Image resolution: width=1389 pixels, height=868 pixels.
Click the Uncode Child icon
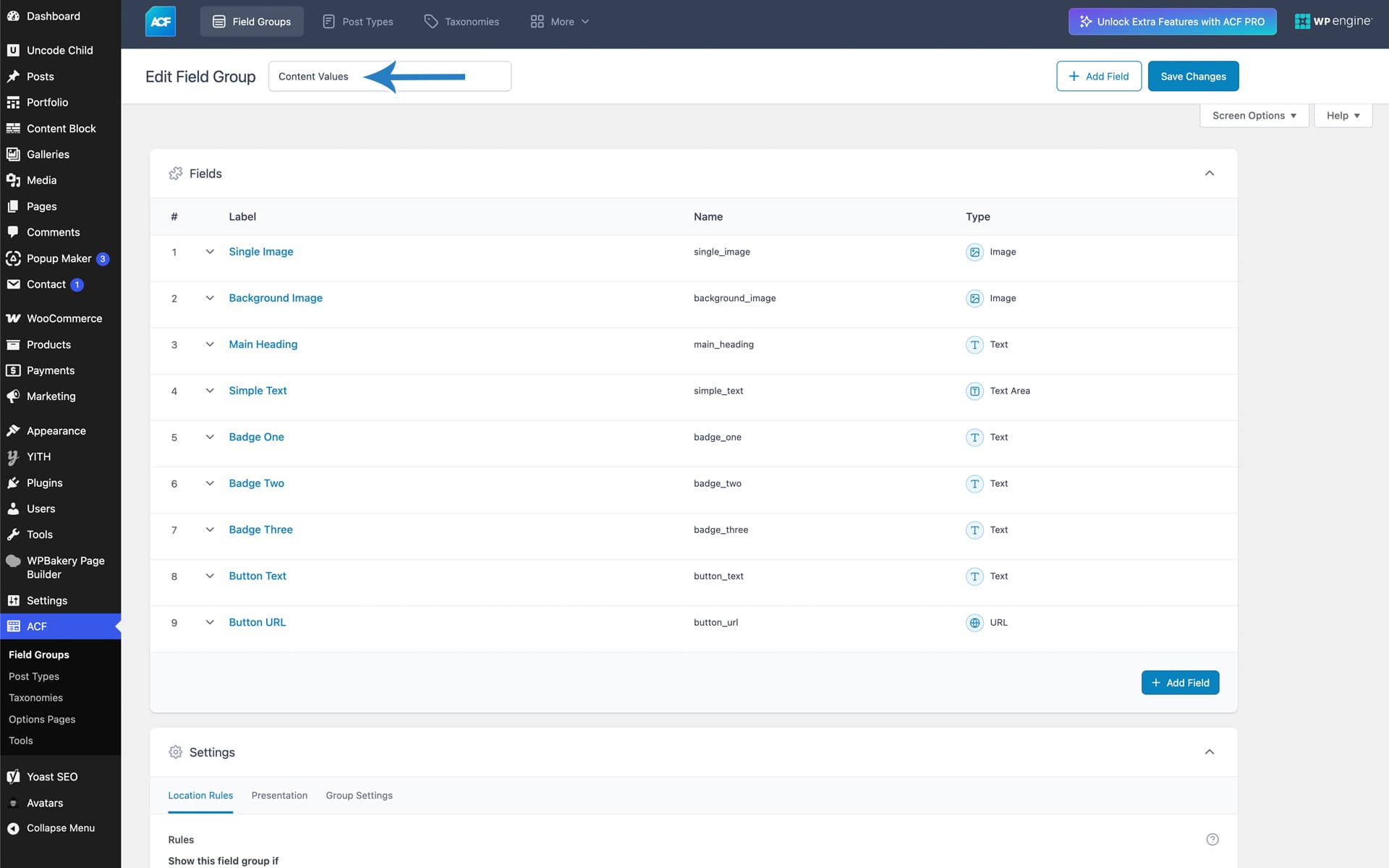click(13, 50)
